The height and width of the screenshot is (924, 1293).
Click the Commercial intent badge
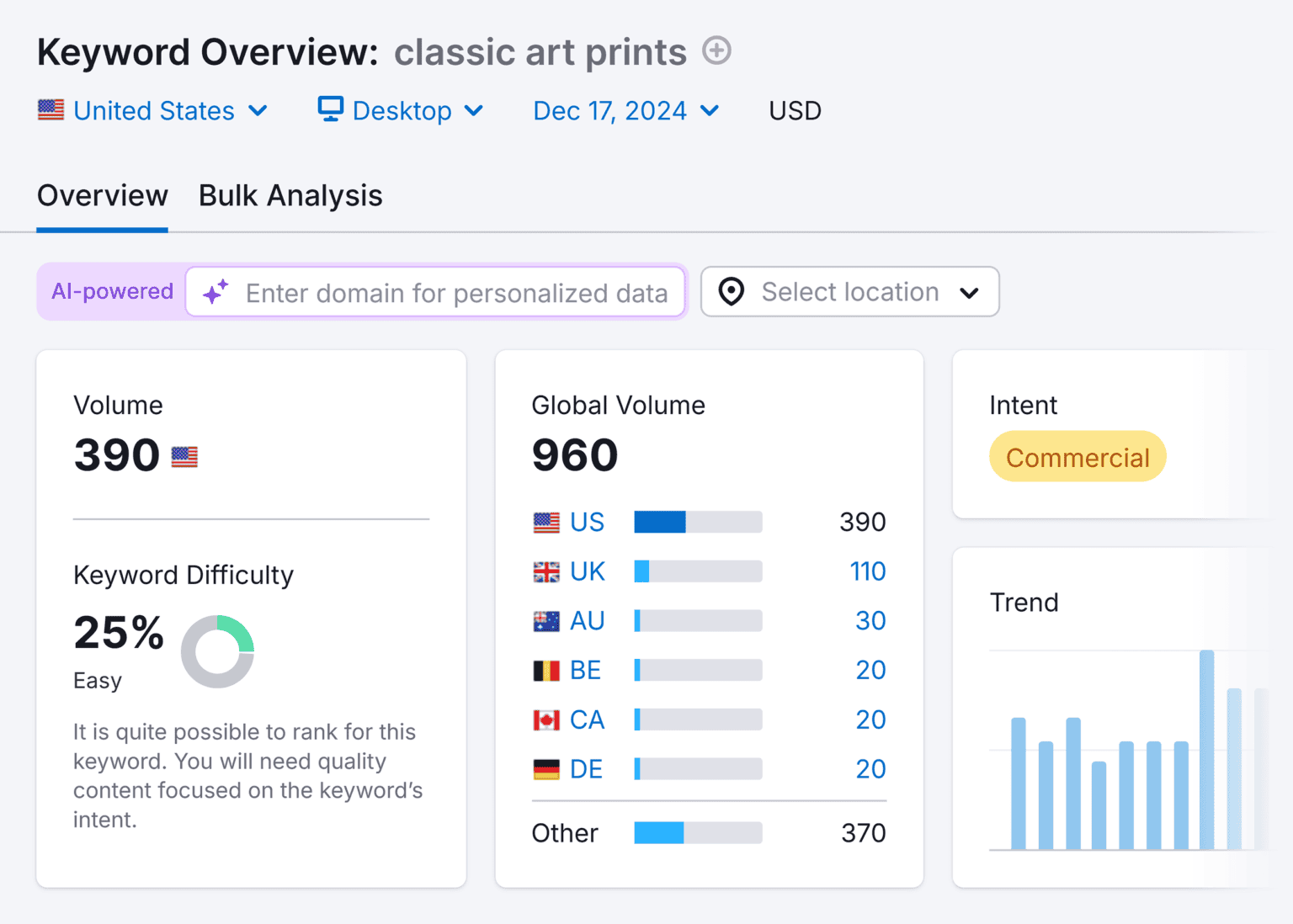pyautogui.click(x=1077, y=456)
